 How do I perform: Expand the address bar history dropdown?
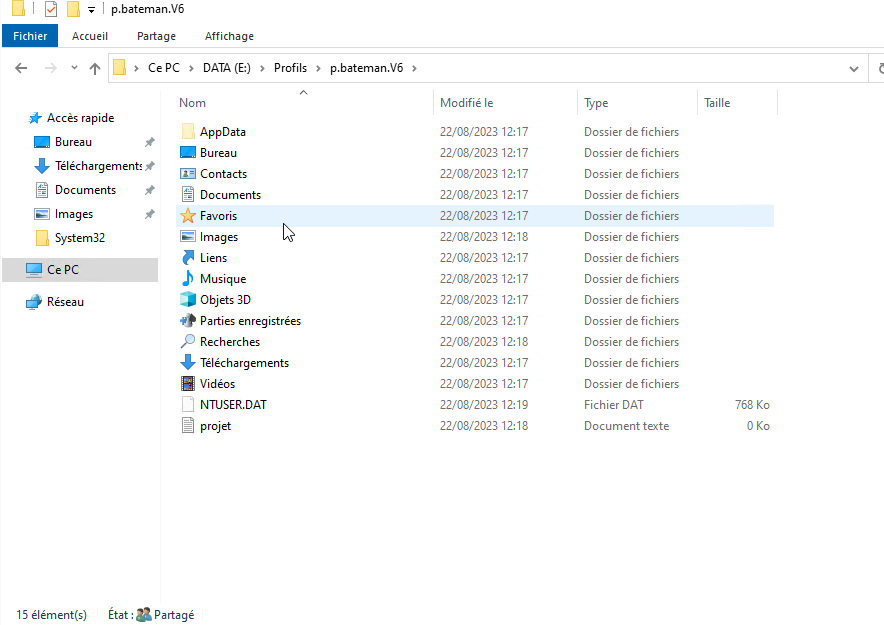pyautogui.click(x=853, y=69)
